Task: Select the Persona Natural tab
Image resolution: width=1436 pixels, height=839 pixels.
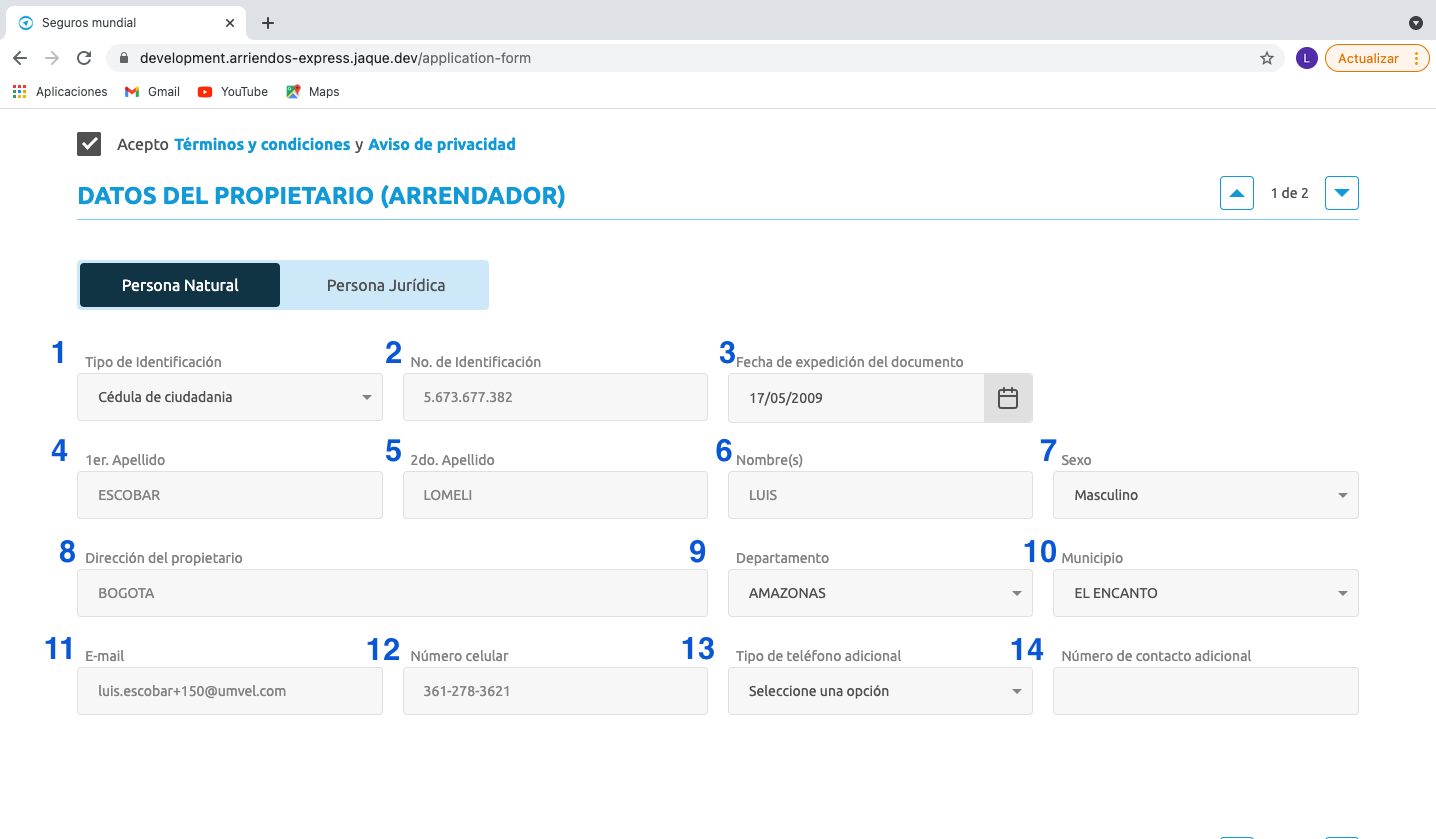Action: (x=180, y=285)
